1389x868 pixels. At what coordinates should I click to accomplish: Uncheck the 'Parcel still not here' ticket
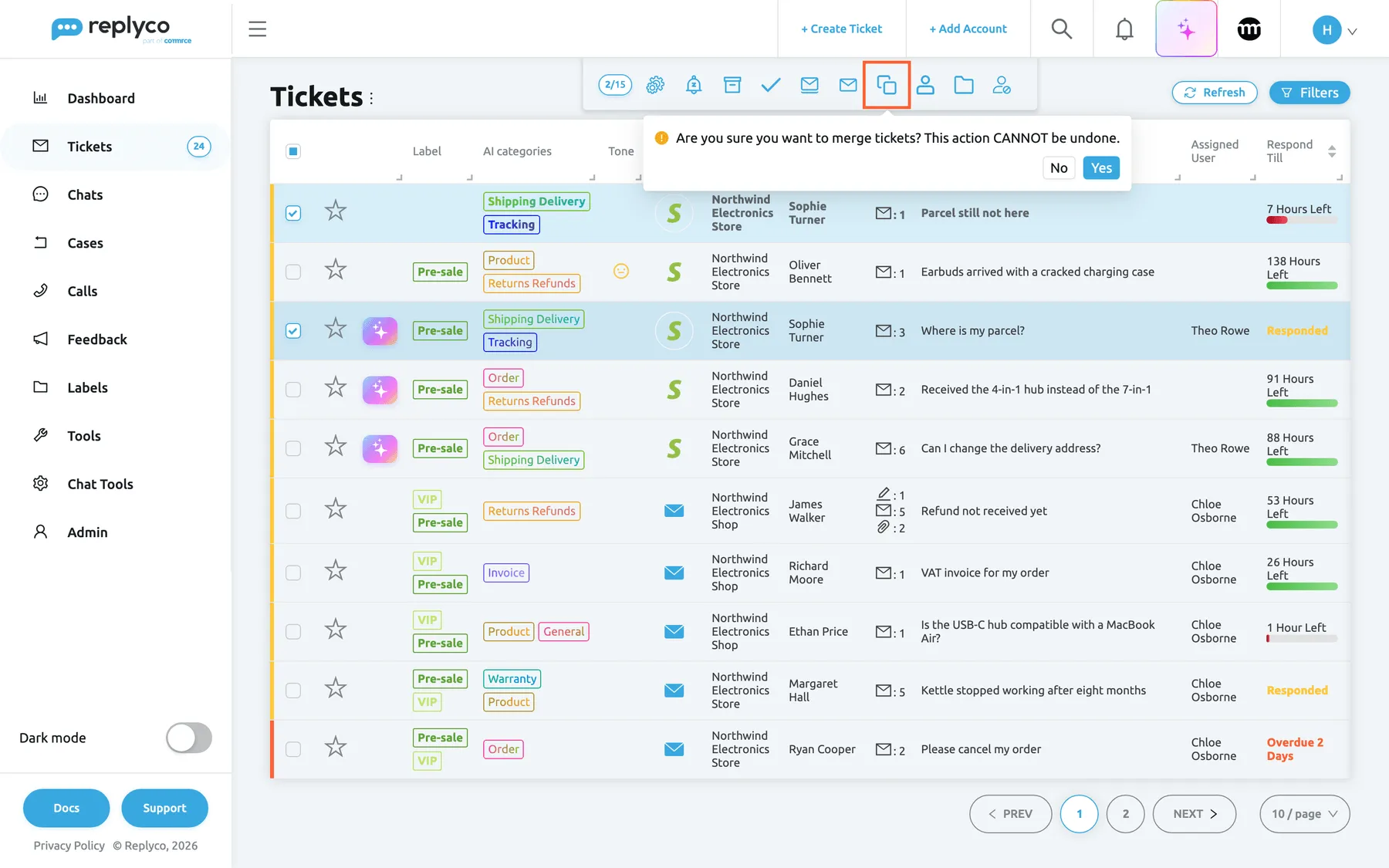(293, 213)
